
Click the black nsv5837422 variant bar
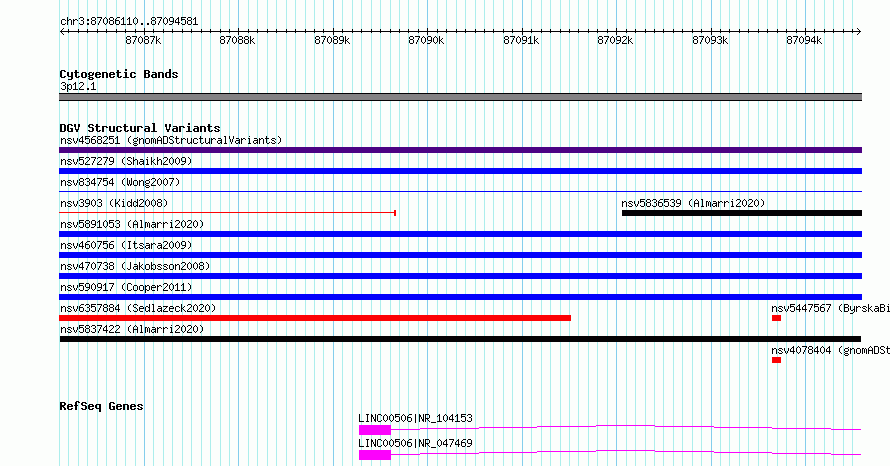pos(460,339)
